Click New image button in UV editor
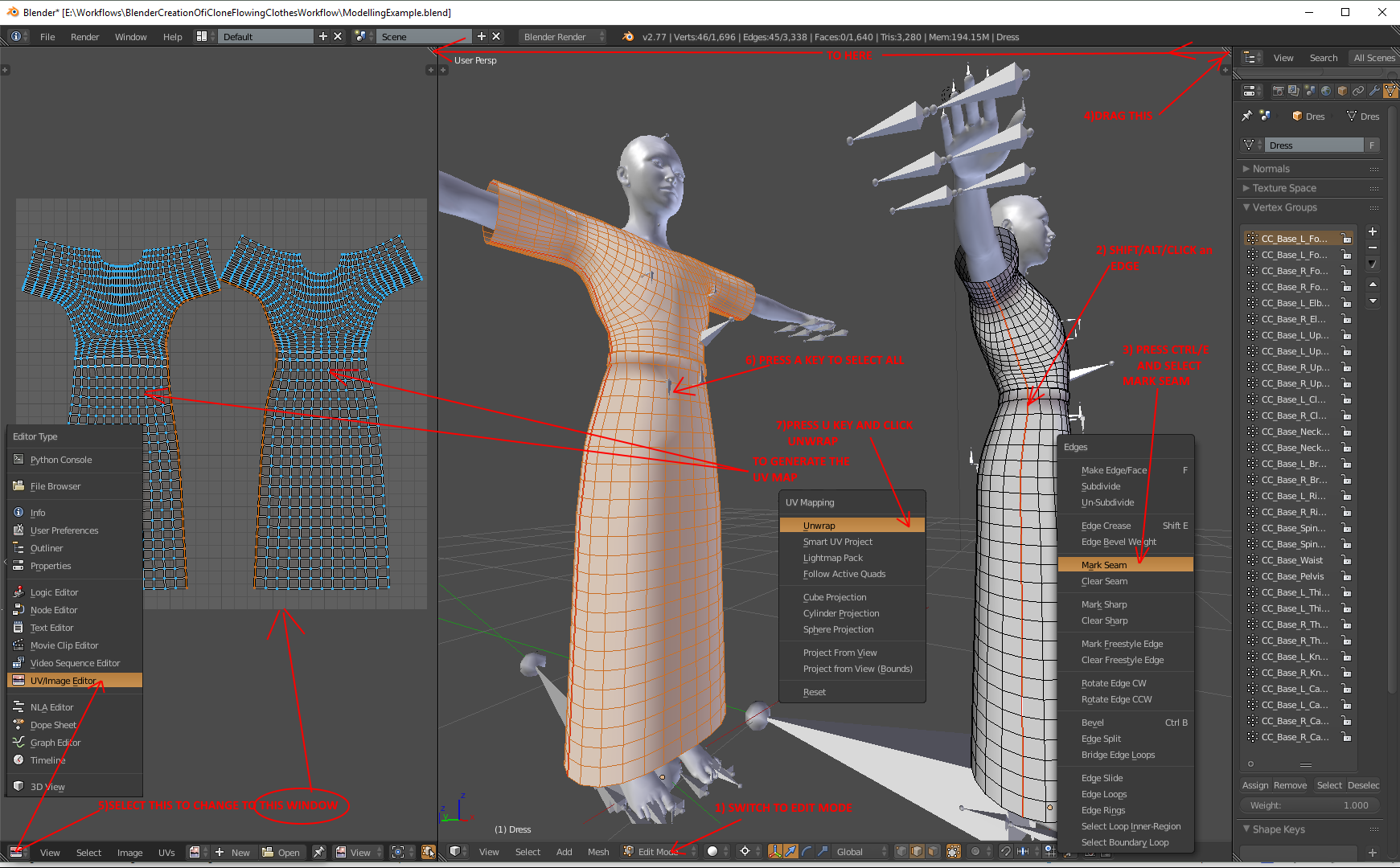1400x868 pixels. tap(234, 852)
